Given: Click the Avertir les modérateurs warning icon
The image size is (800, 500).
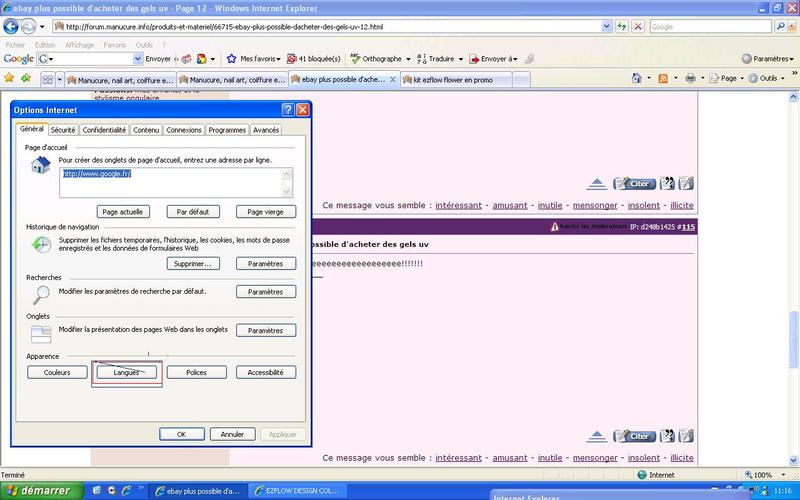Looking at the screenshot, I should click(555, 227).
